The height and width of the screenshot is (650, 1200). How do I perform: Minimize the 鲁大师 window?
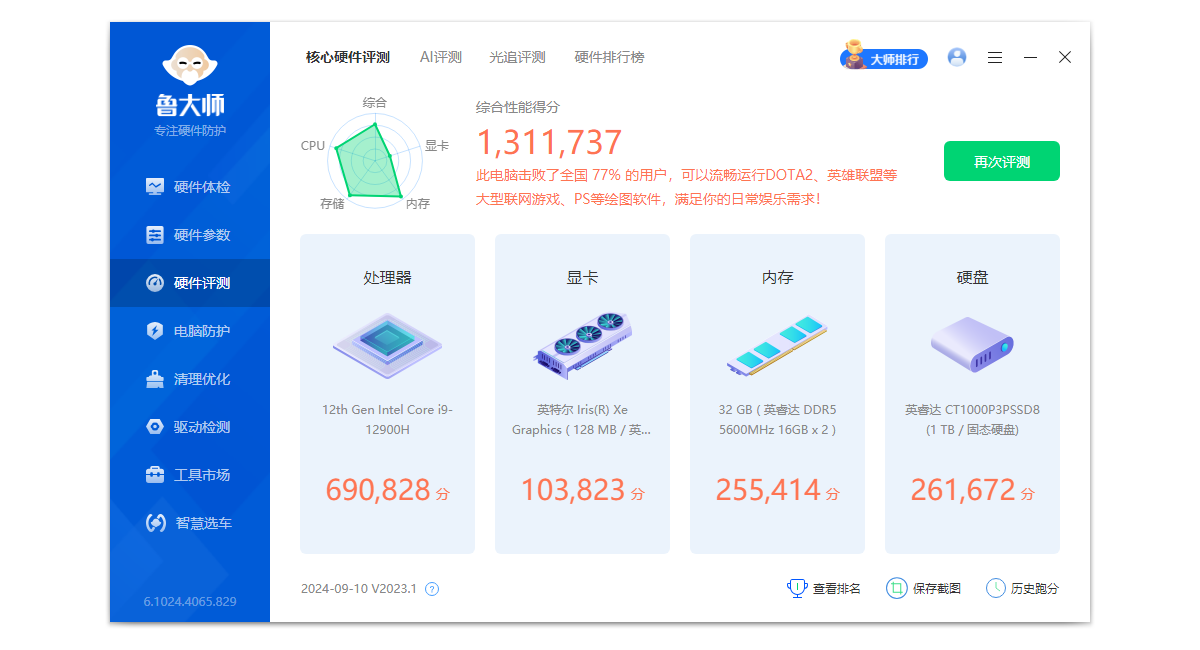1030,58
